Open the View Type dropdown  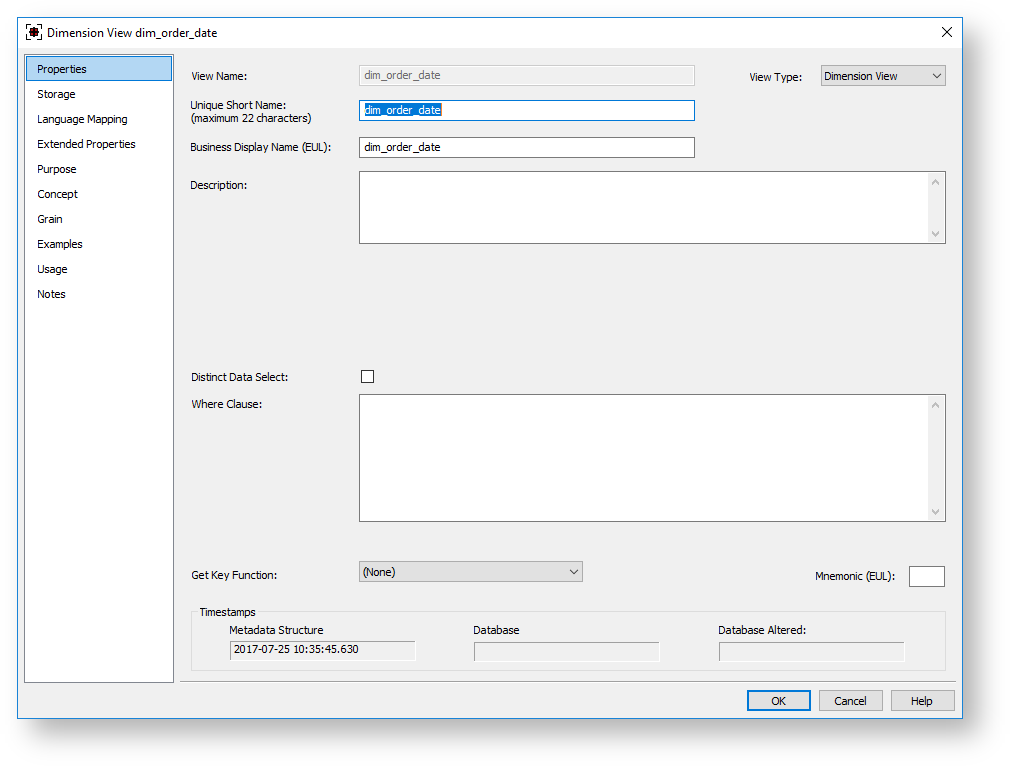tap(882, 76)
